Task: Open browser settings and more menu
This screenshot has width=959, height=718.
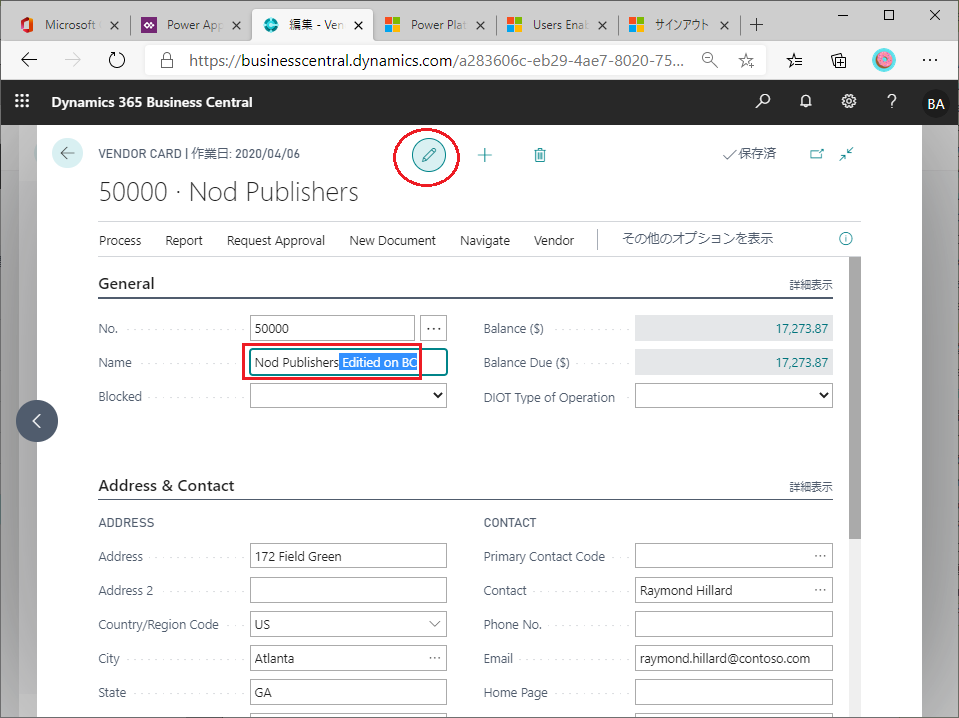Action: 930,60
